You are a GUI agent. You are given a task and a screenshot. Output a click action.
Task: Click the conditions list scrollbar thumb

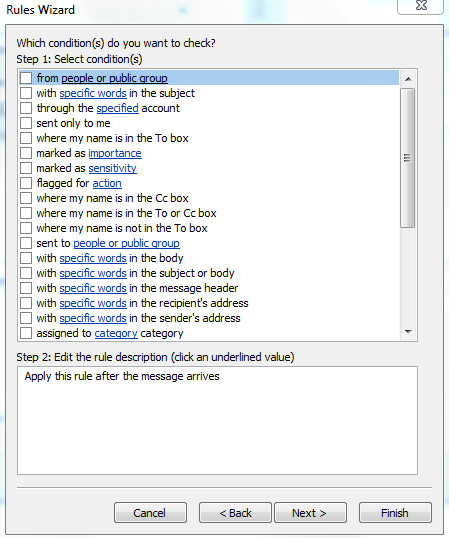[407, 157]
